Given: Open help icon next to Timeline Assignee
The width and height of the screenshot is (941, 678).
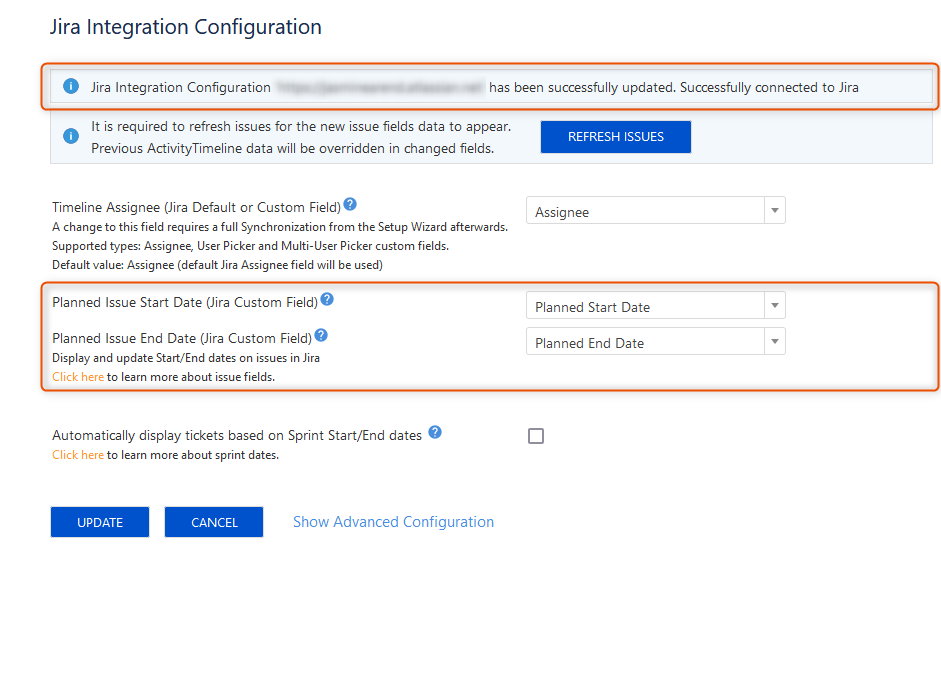Looking at the screenshot, I should click(349, 203).
